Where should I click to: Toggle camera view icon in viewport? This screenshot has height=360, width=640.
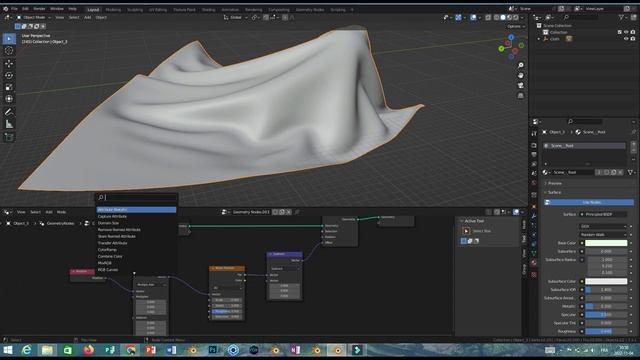coord(521,85)
